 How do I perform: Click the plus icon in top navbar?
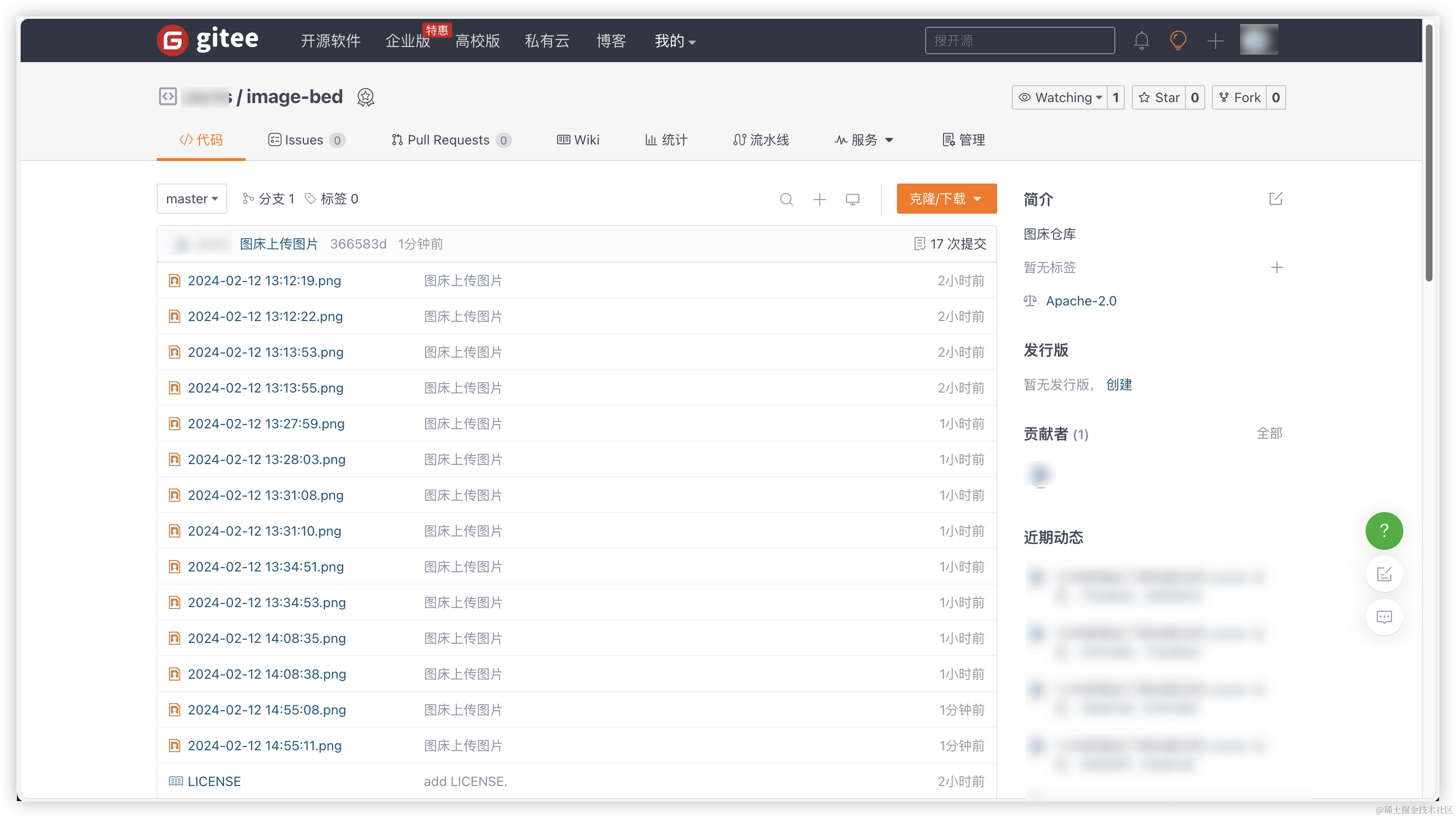(x=1215, y=41)
